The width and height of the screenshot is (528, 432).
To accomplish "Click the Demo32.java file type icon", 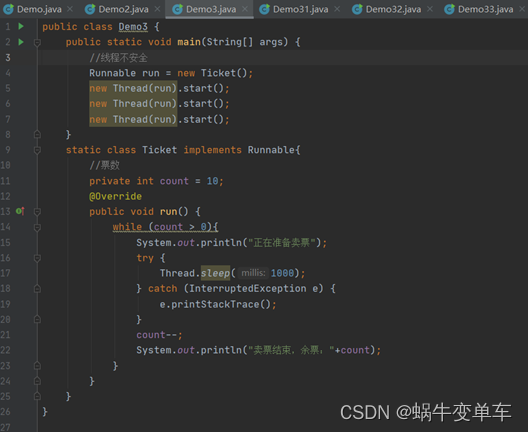I will tap(357, 9).
